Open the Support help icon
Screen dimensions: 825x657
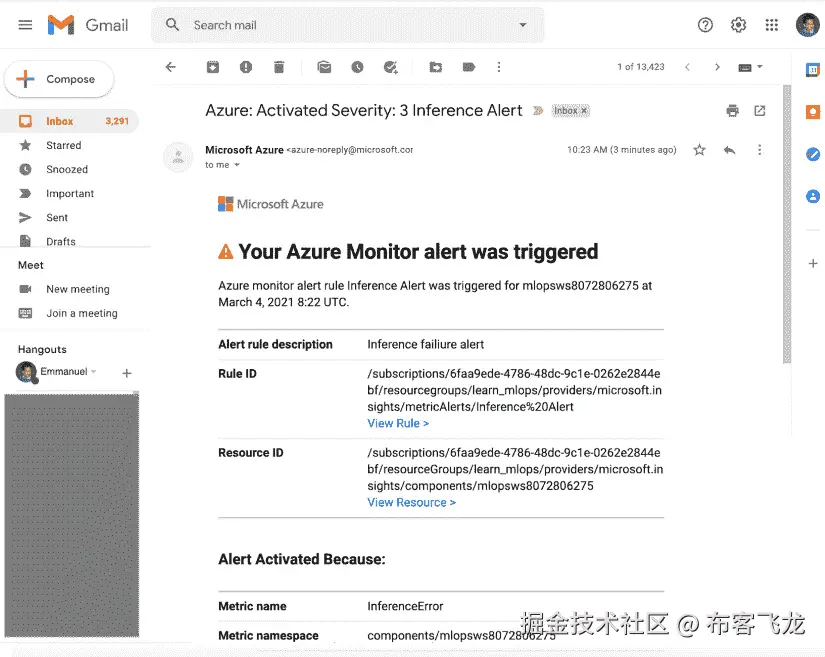[705, 25]
